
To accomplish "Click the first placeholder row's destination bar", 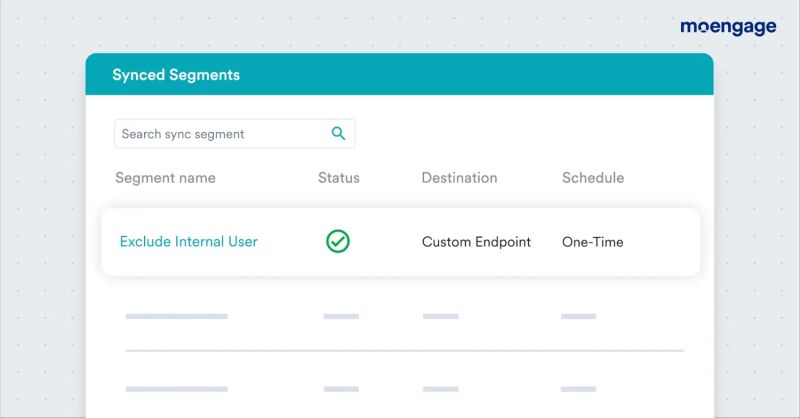I will 440,316.
